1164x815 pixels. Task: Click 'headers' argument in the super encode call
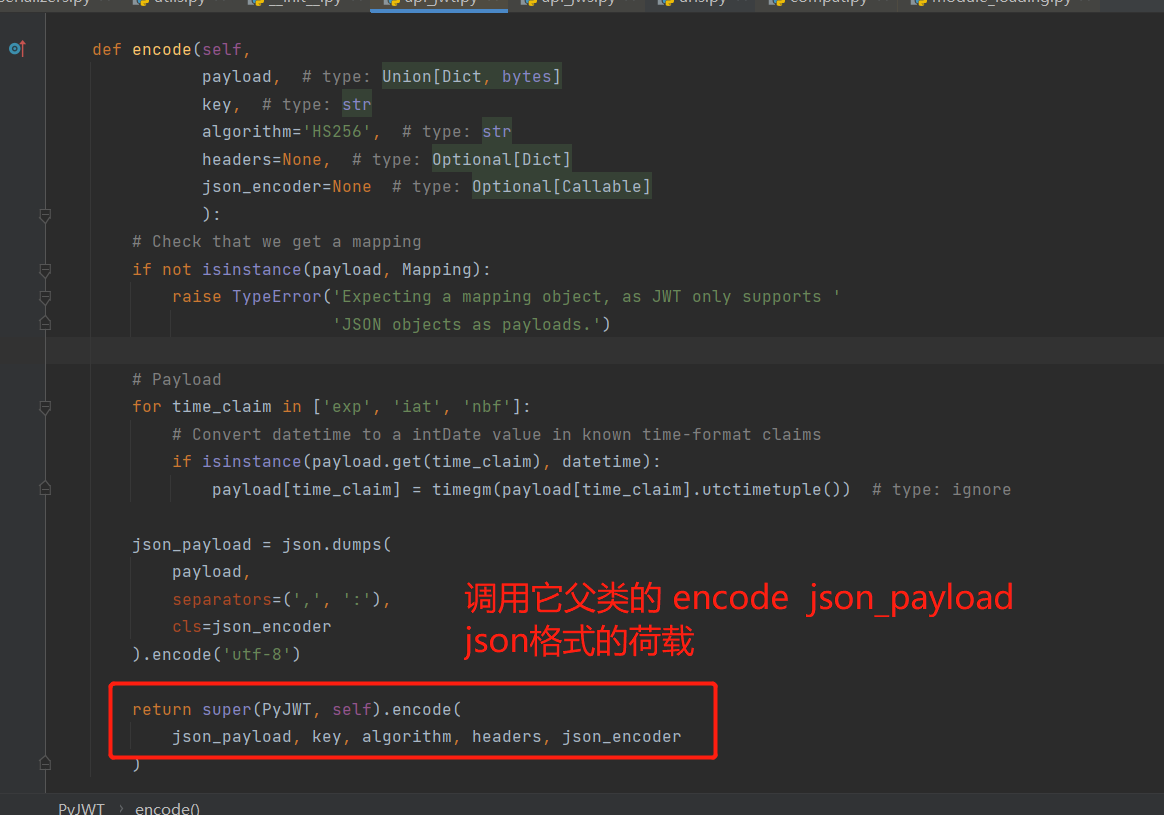pyautogui.click(x=507, y=737)
